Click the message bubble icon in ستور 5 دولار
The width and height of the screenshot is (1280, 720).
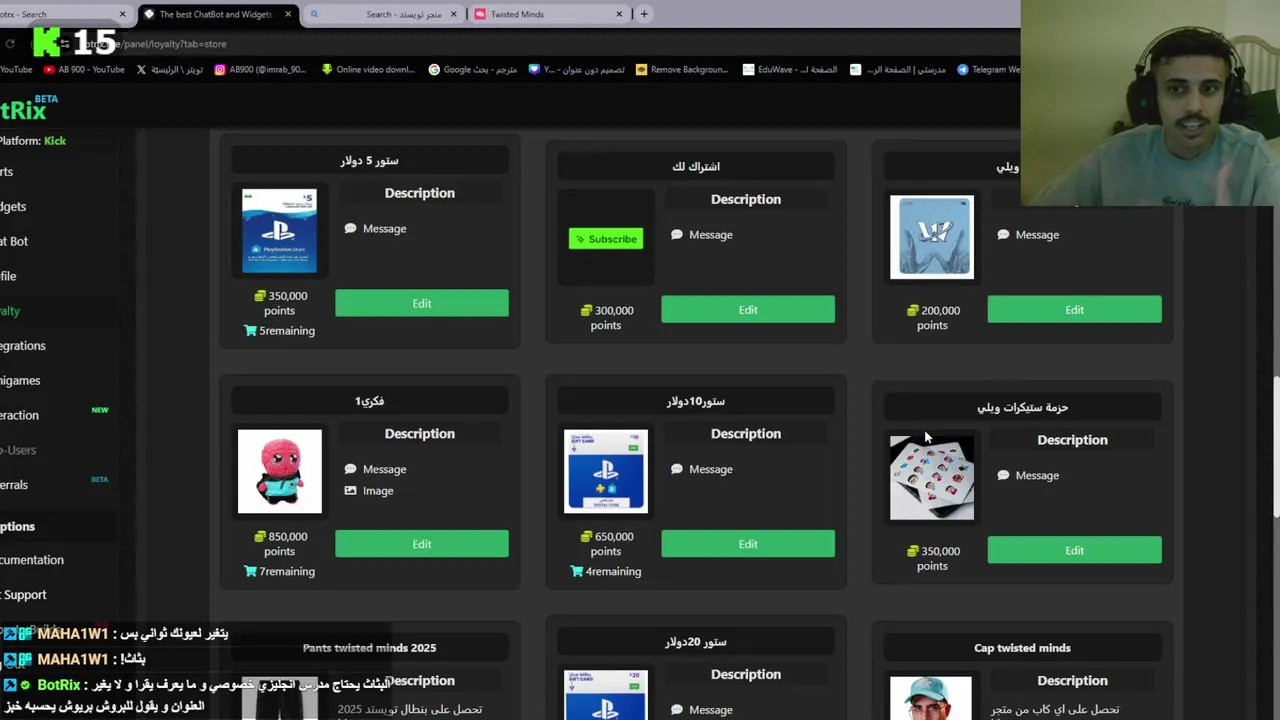point(350,229)
